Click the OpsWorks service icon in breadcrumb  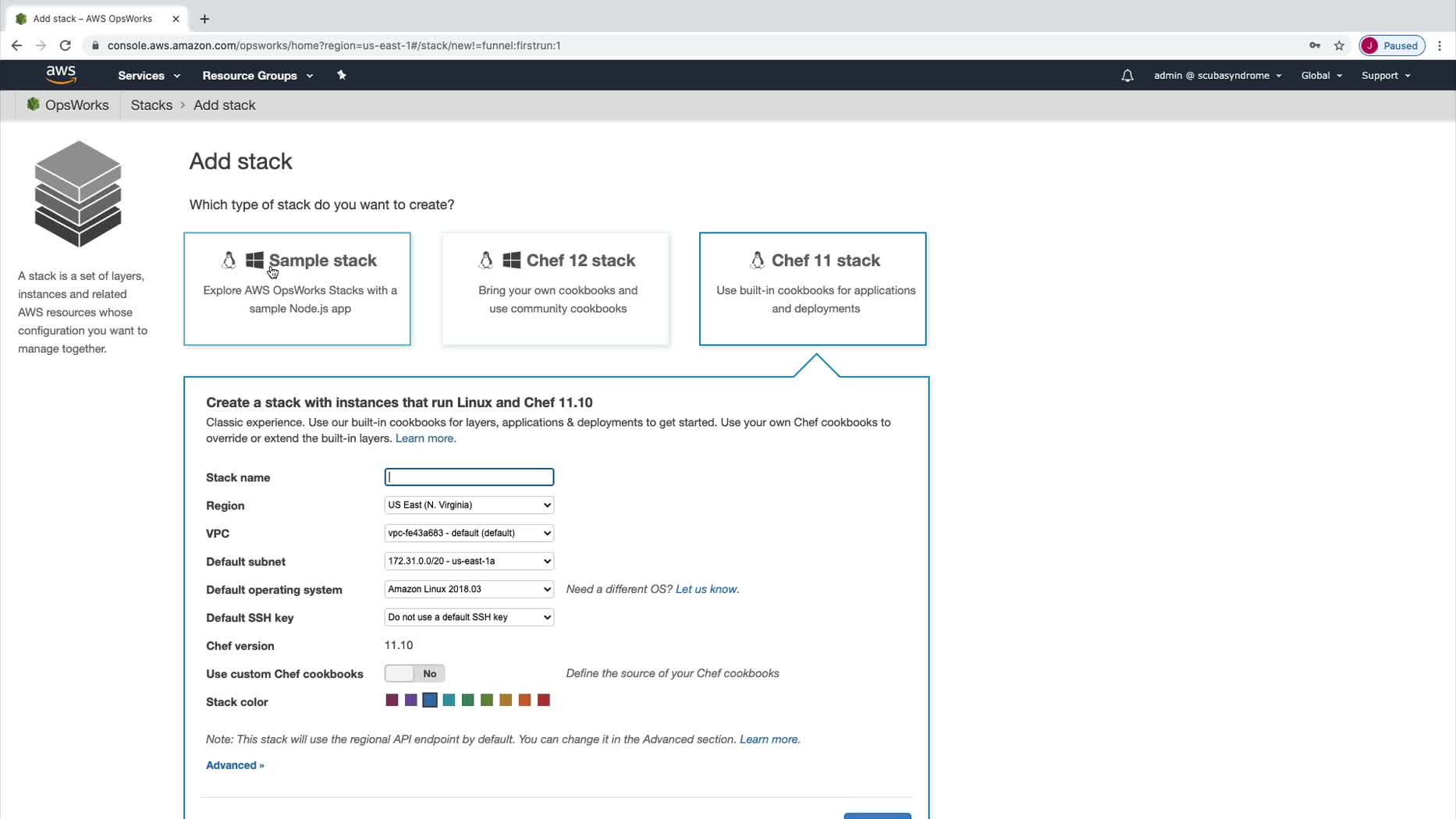coord(33,105)
